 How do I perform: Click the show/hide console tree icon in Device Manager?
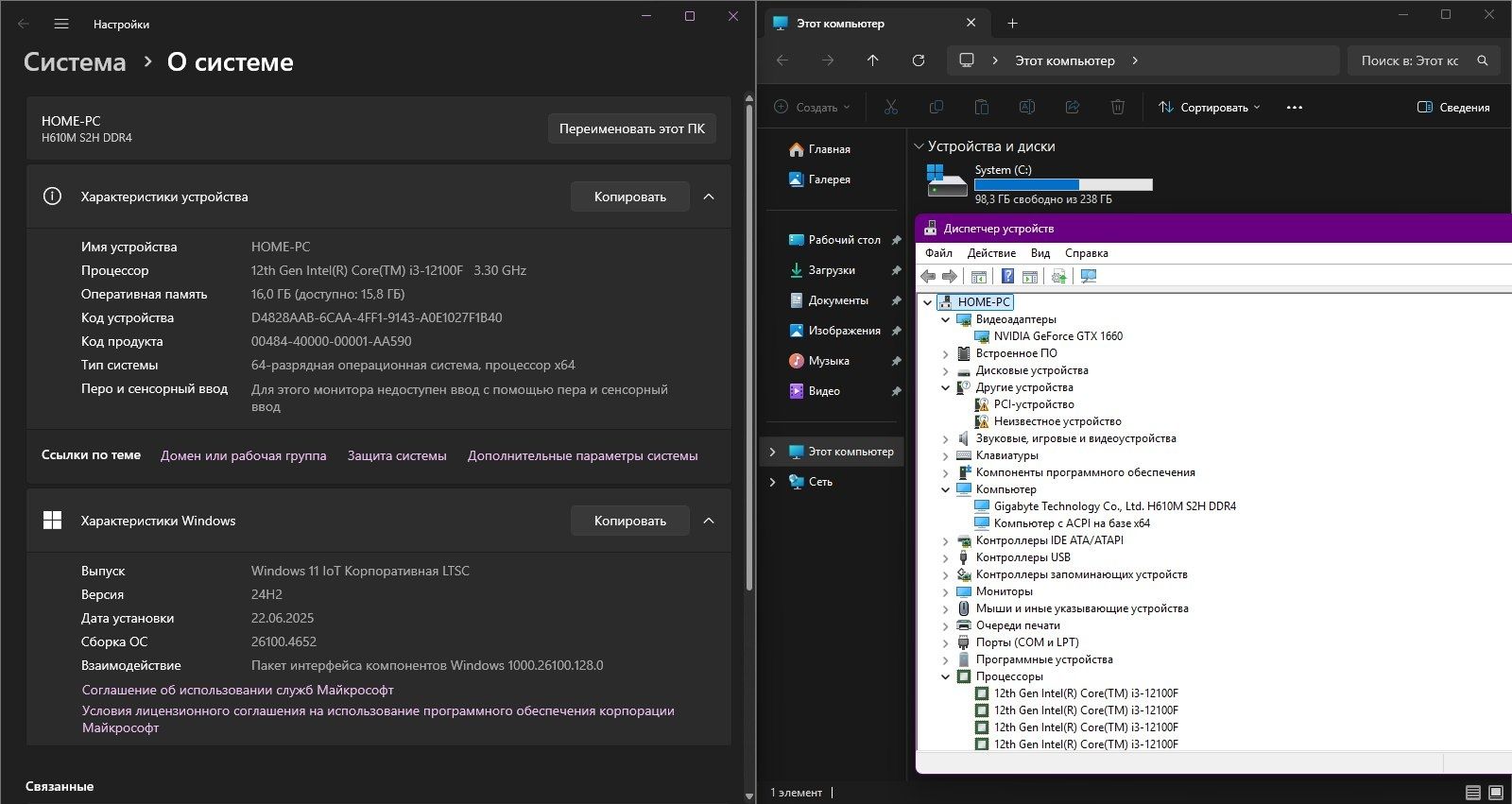(x=979, y=276)
